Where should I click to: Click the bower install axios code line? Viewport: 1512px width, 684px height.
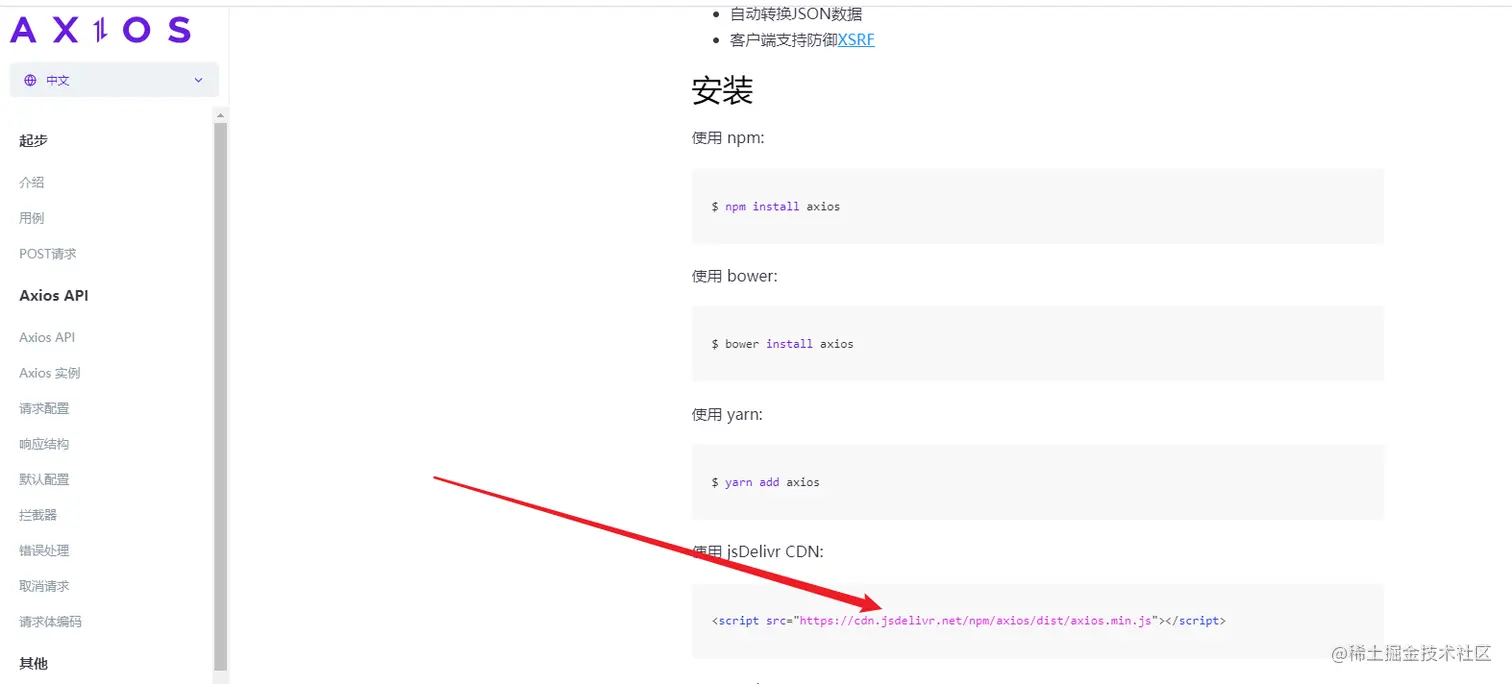(783, 344)
